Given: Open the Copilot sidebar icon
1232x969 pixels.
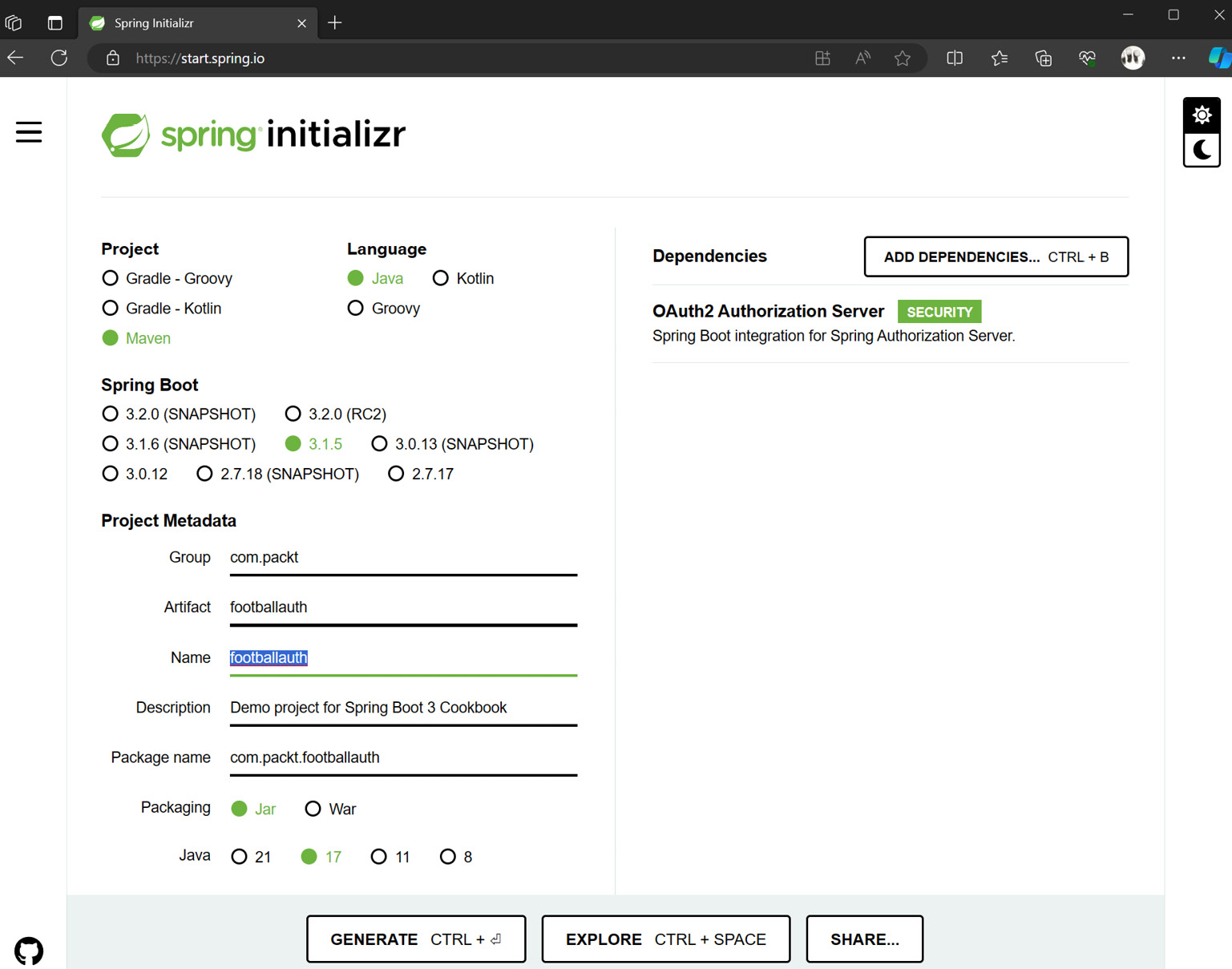Looking at the screenshot, I should [x=1219, y=58].
